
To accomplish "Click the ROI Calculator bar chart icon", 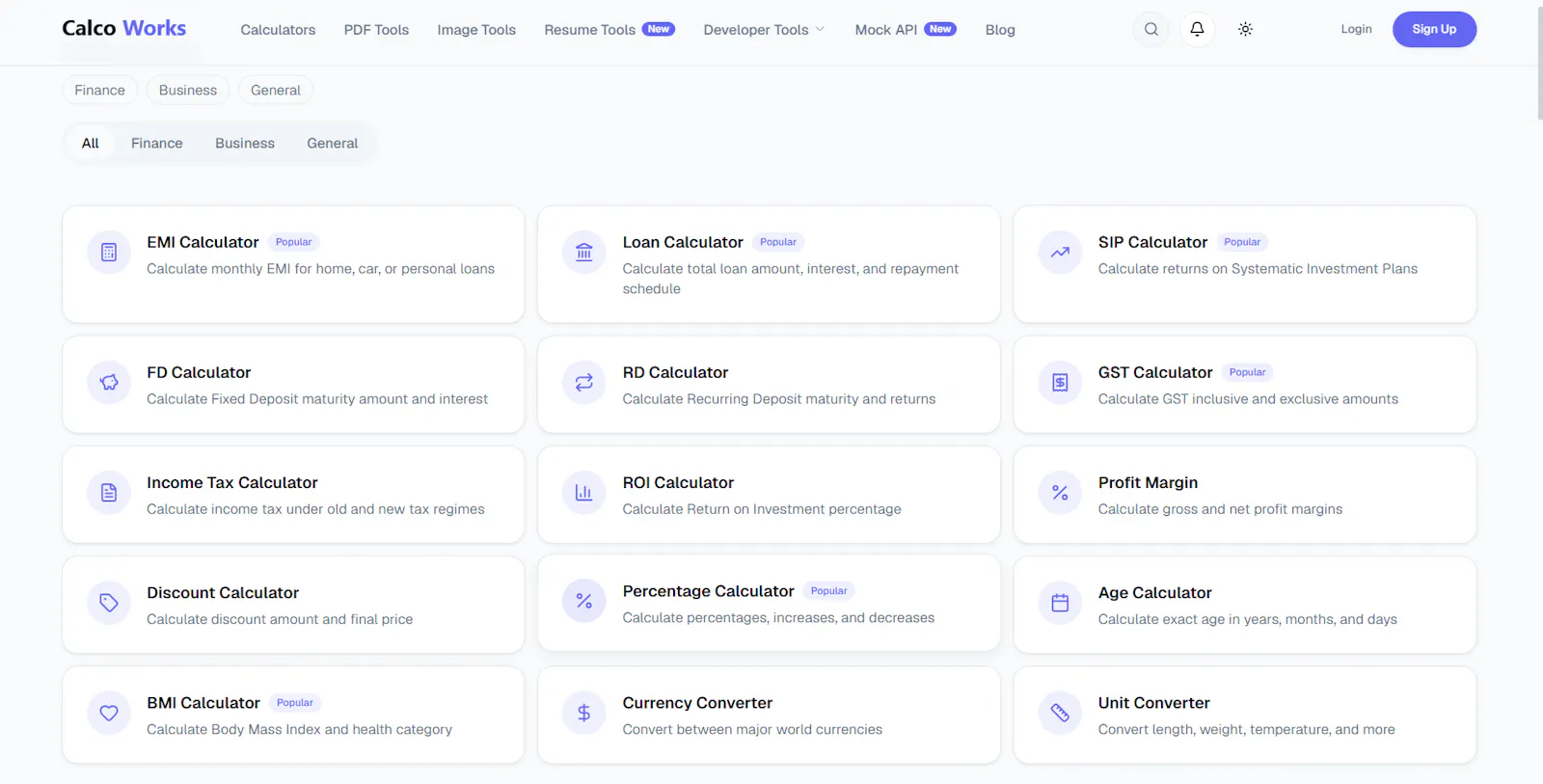I will 584,493.
